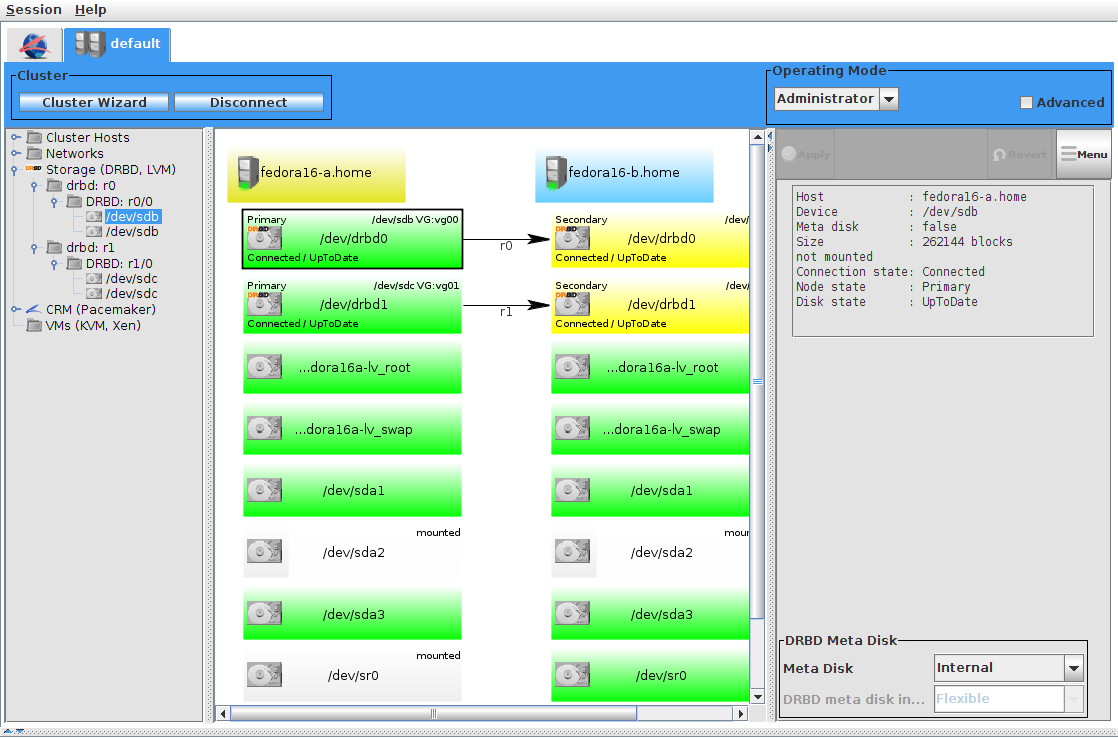This screenshot has height=738, width=1118.
Task: Click the disk icon on /dev/sda1 block
Action: point(263,490)
